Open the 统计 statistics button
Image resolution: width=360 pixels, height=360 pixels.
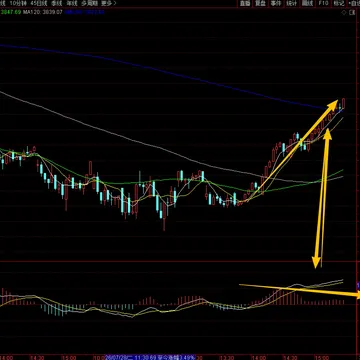pos(291,3)
